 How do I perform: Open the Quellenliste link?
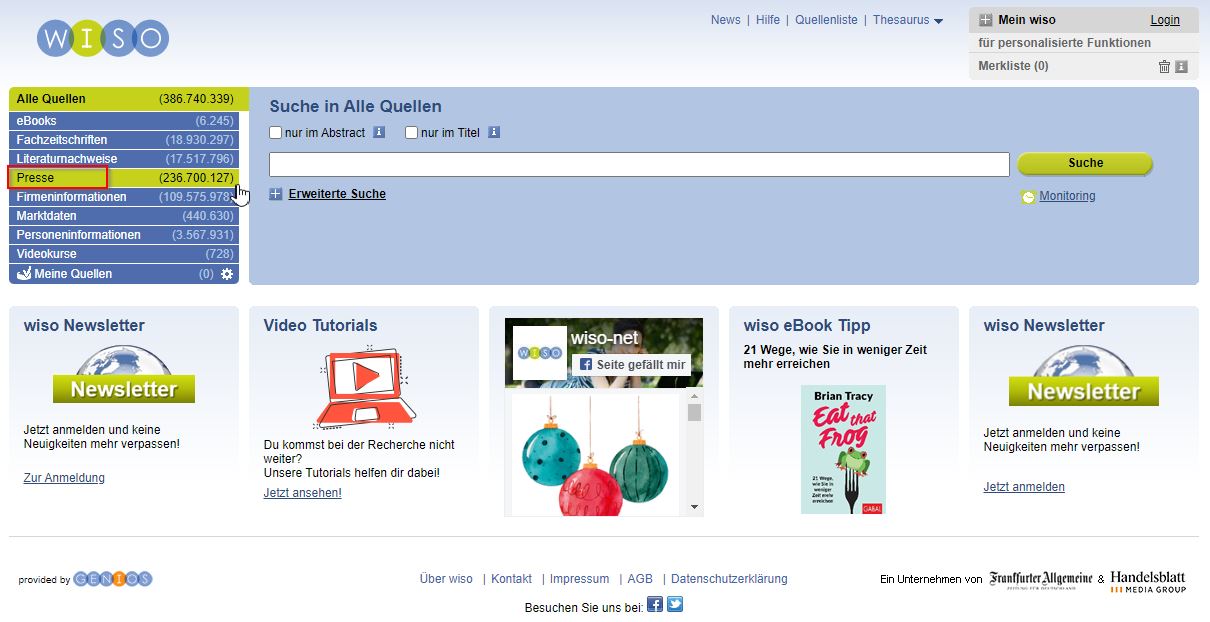[x=826, y=20]
